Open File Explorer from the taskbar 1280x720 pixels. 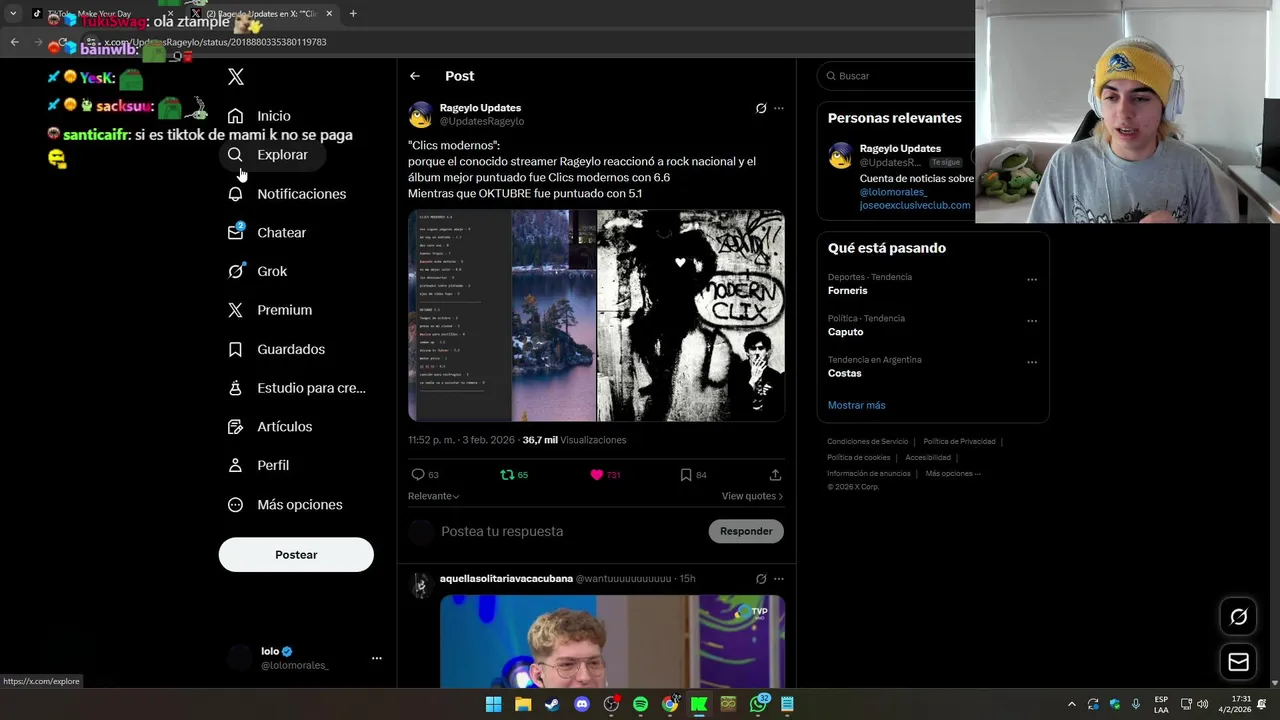523,704
